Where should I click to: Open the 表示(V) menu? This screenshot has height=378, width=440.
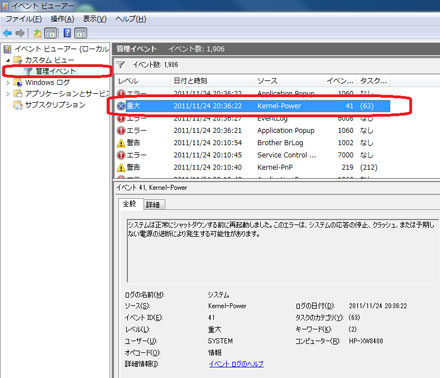(95, 19)
